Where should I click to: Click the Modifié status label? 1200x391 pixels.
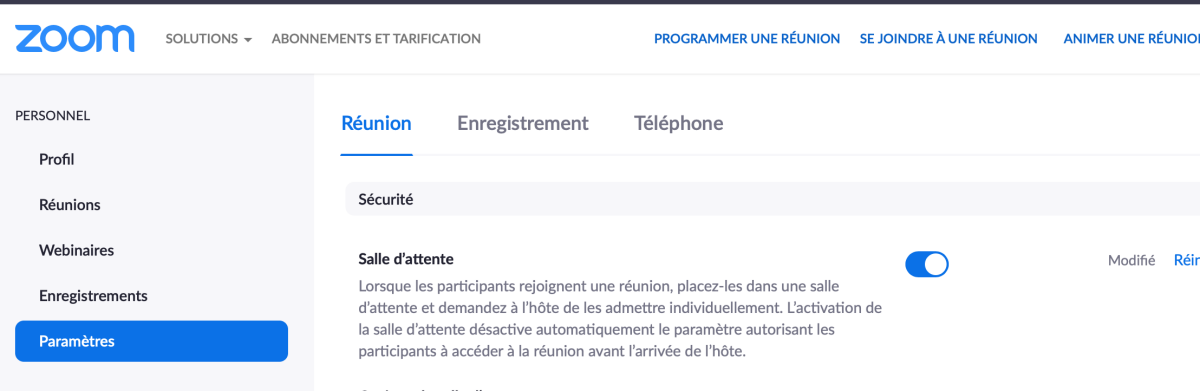(x=1131, y=260)
